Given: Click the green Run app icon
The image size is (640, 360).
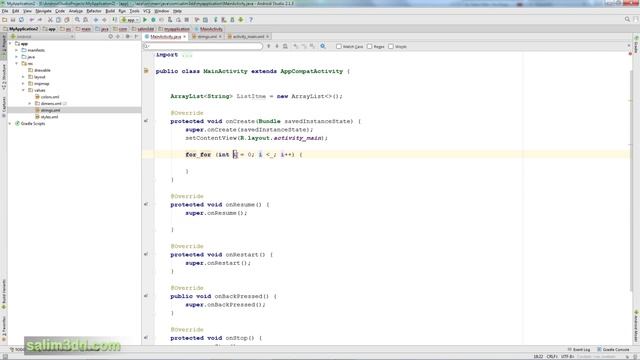Looking at the screenshot, I should coord(145,20).
